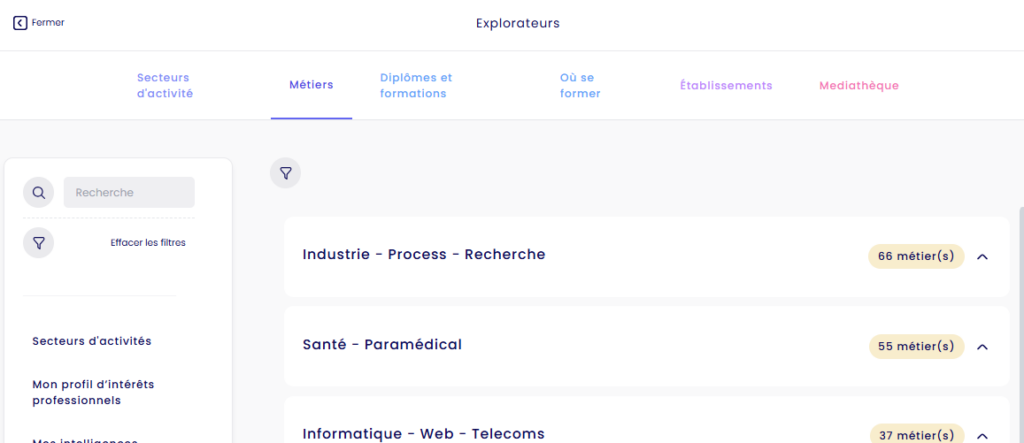Screen dimensions: 1024x443
Task: Select Secteurs d'activités filter in sidebar
Action: point(92,341)
